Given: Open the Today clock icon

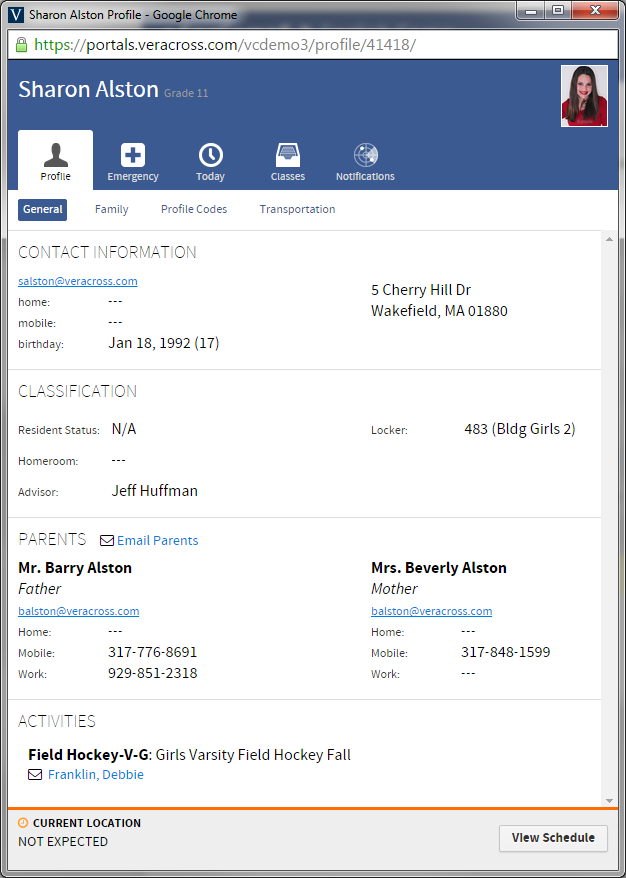Looking at the screenshot, I should 210,156.
